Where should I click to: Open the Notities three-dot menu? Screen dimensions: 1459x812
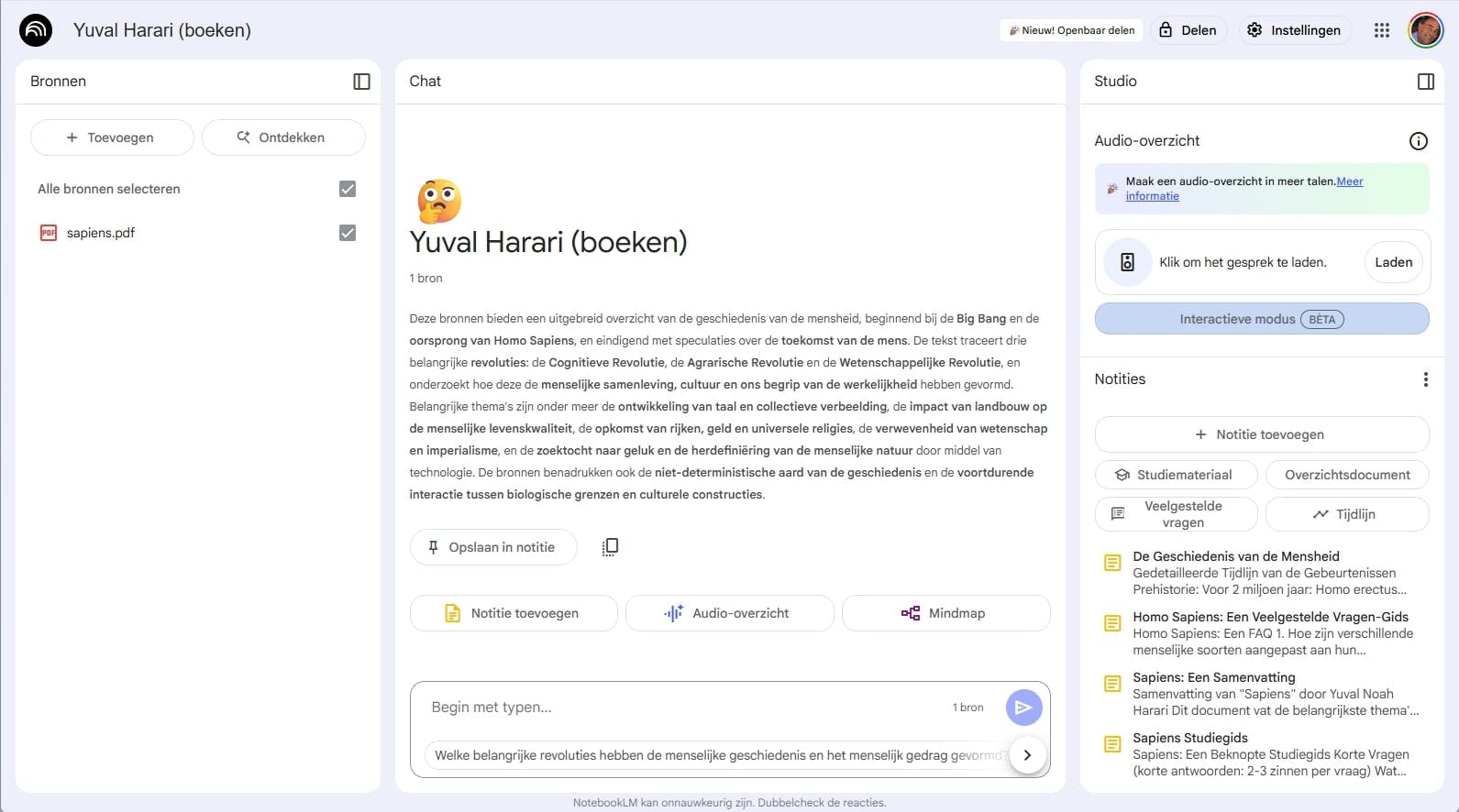(x=1425, y=379)
